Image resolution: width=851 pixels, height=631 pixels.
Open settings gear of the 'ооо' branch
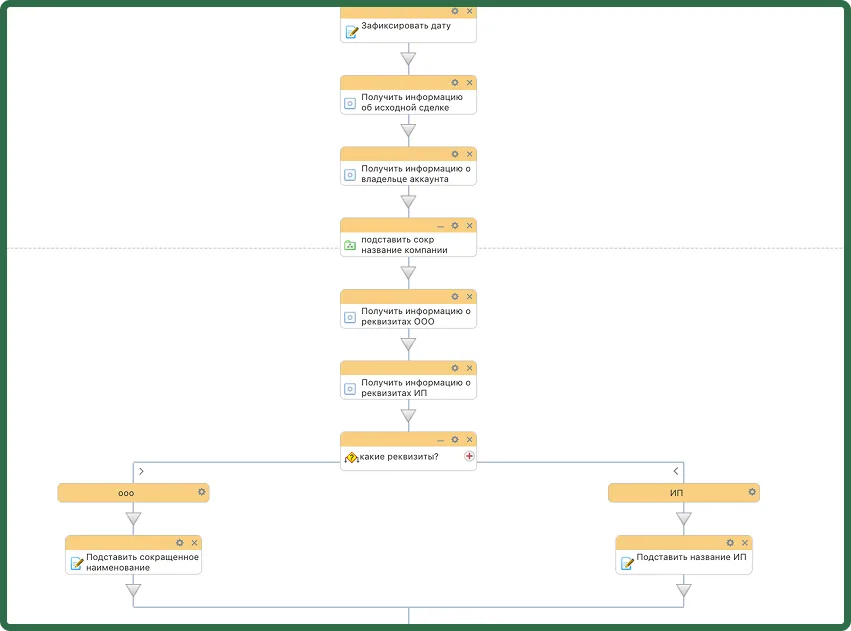[201, 492]
